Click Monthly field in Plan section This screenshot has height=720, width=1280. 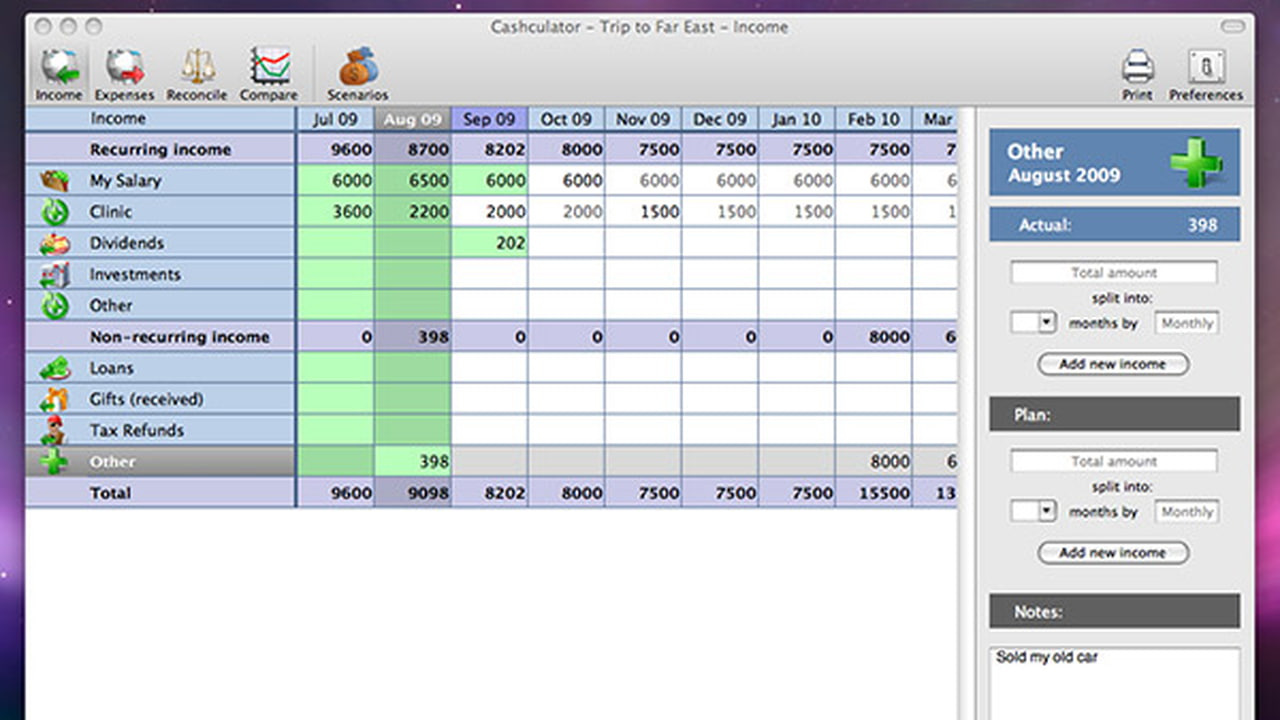(x=1187, y=511)
